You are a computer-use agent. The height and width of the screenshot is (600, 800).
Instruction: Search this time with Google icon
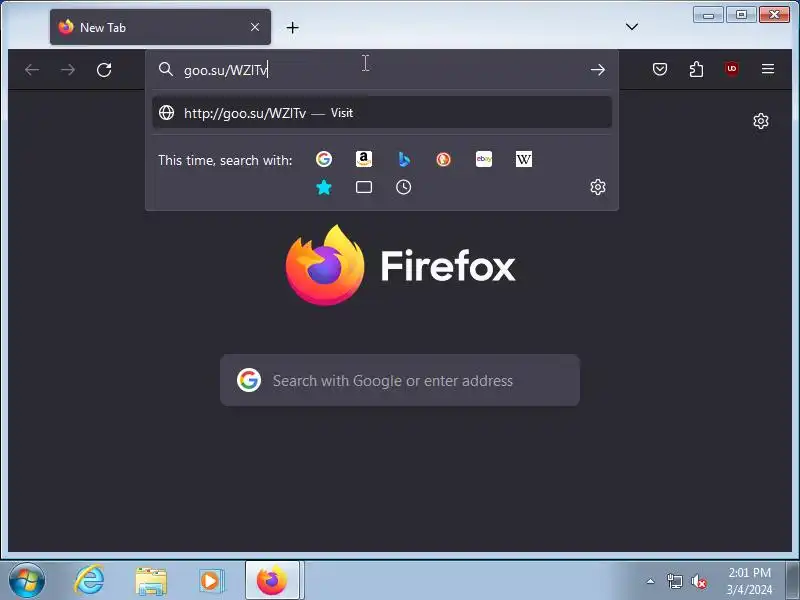[323, 159]
